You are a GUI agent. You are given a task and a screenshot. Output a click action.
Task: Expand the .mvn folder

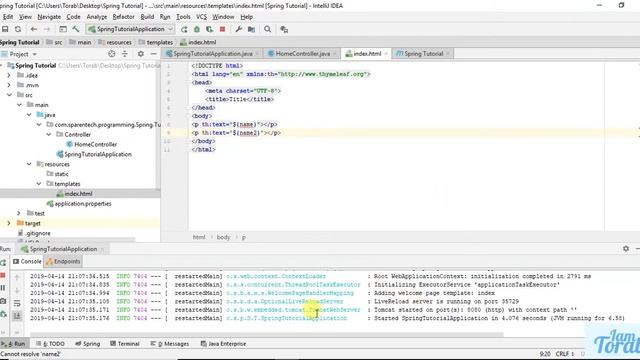click(x=9, y=85)
